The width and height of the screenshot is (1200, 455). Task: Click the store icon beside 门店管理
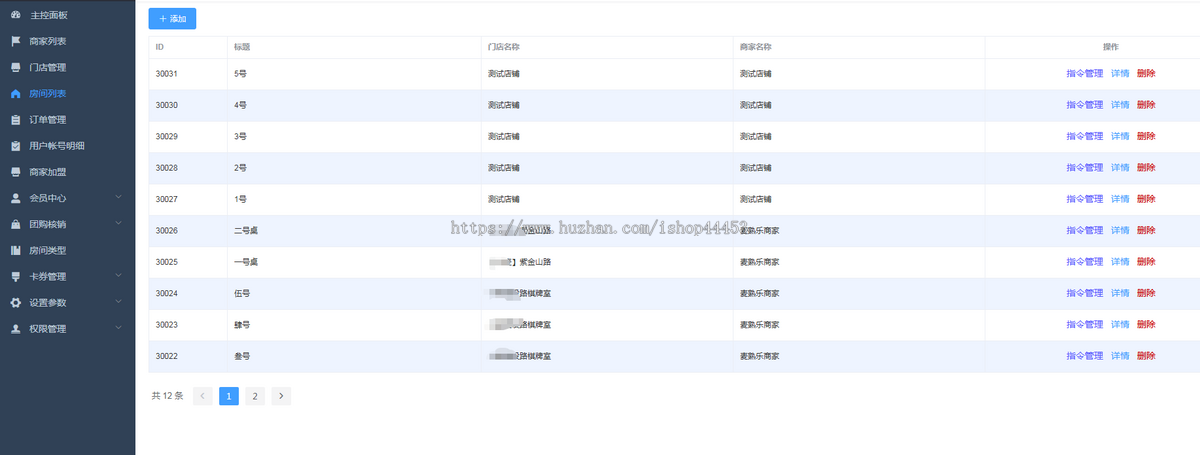pyautogui.click(x=15, y=67)
